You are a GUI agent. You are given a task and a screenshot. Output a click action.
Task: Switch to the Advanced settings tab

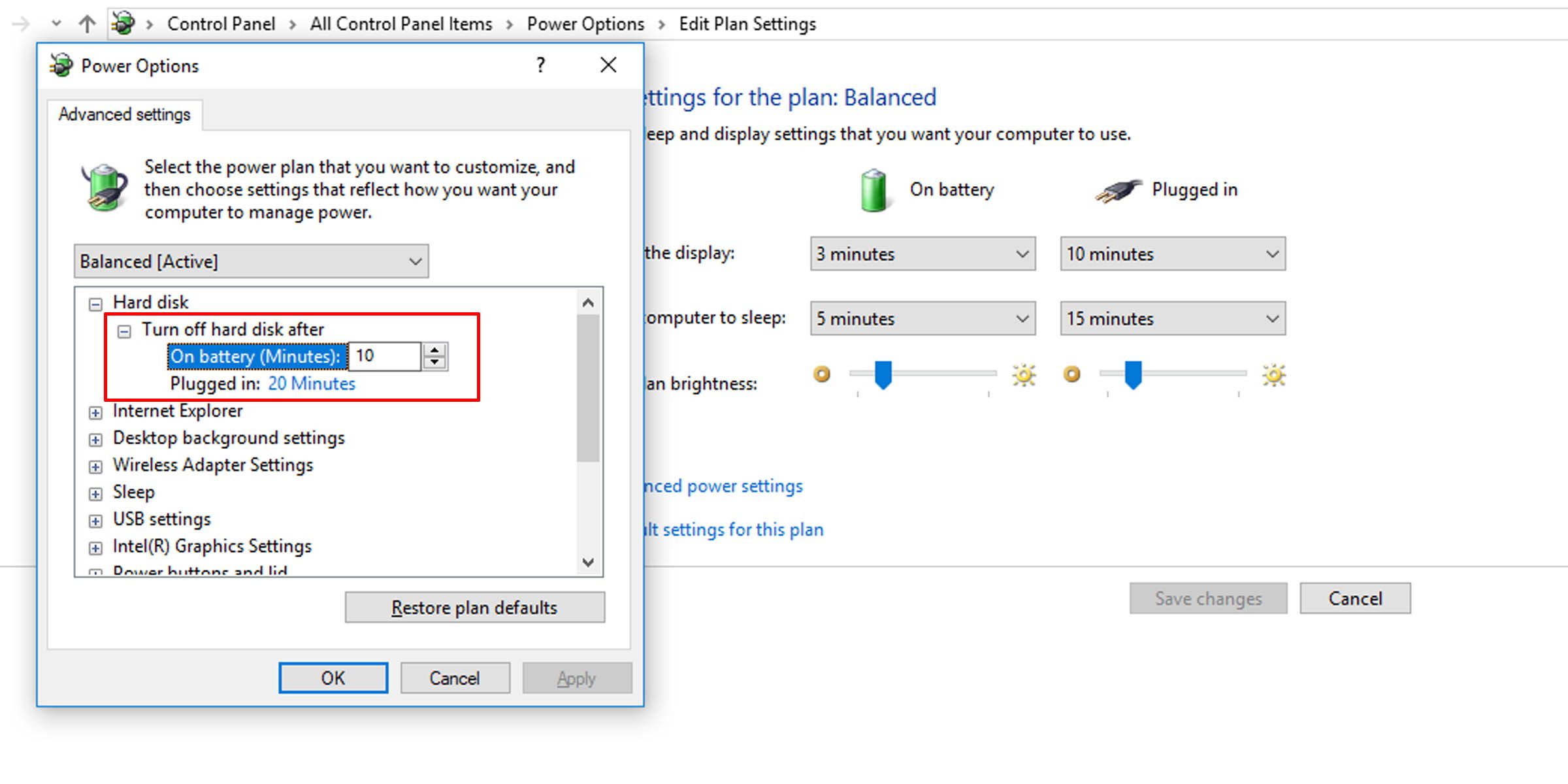(124, 114)
